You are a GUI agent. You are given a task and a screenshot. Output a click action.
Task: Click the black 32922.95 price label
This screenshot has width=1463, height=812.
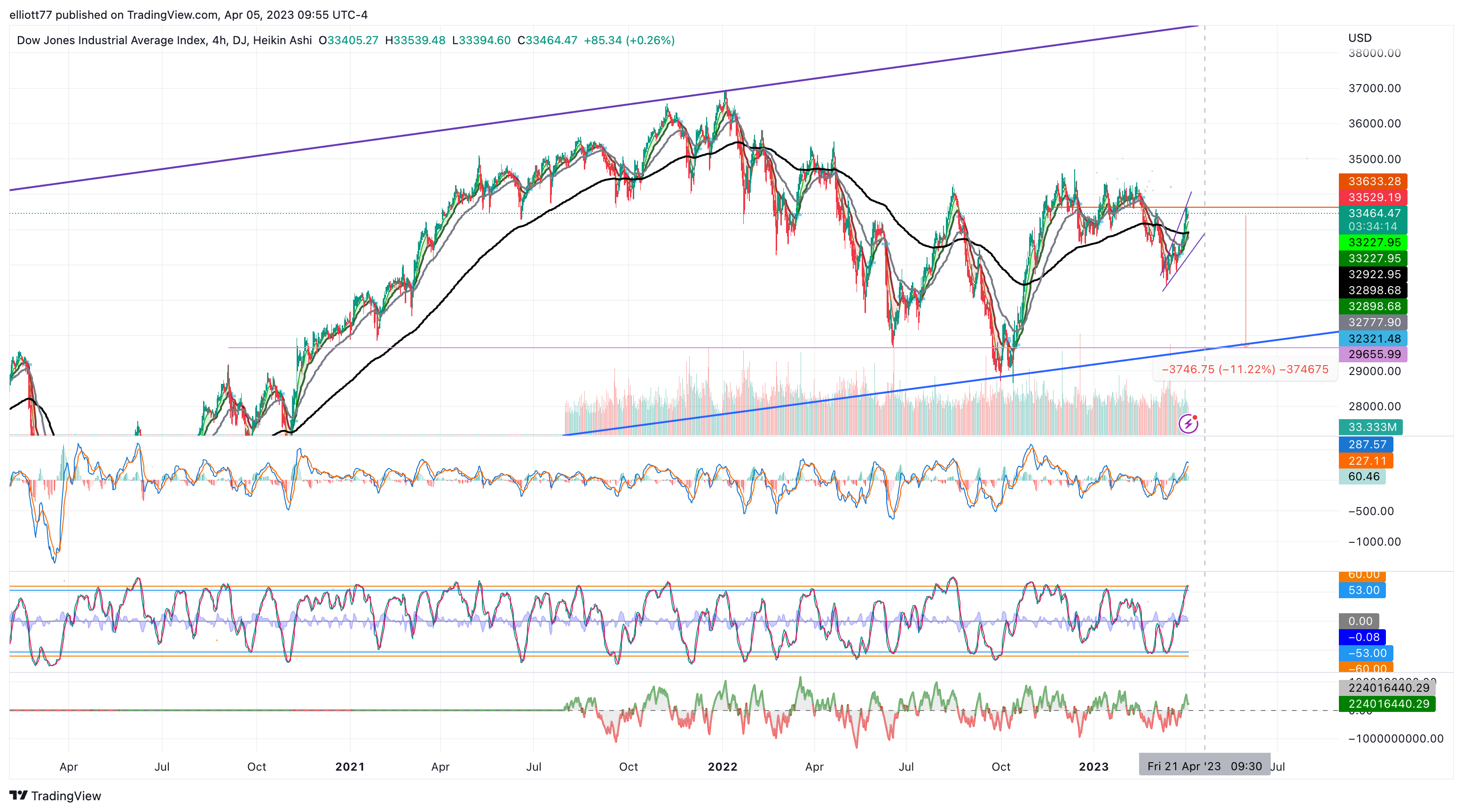click(1373, 274)
